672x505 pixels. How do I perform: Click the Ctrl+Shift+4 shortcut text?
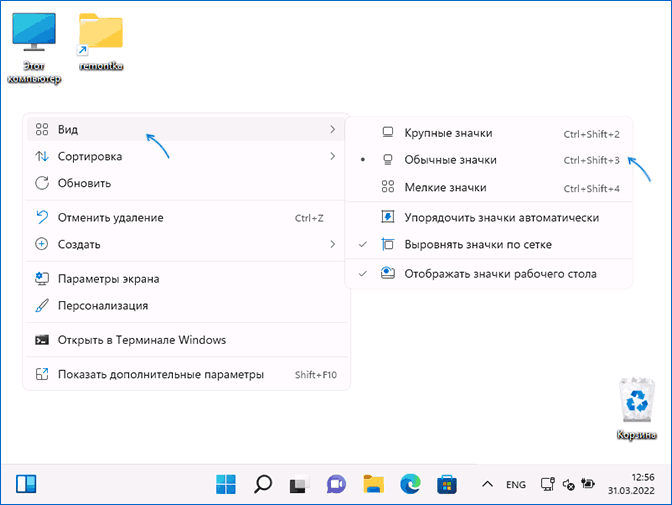591,189
